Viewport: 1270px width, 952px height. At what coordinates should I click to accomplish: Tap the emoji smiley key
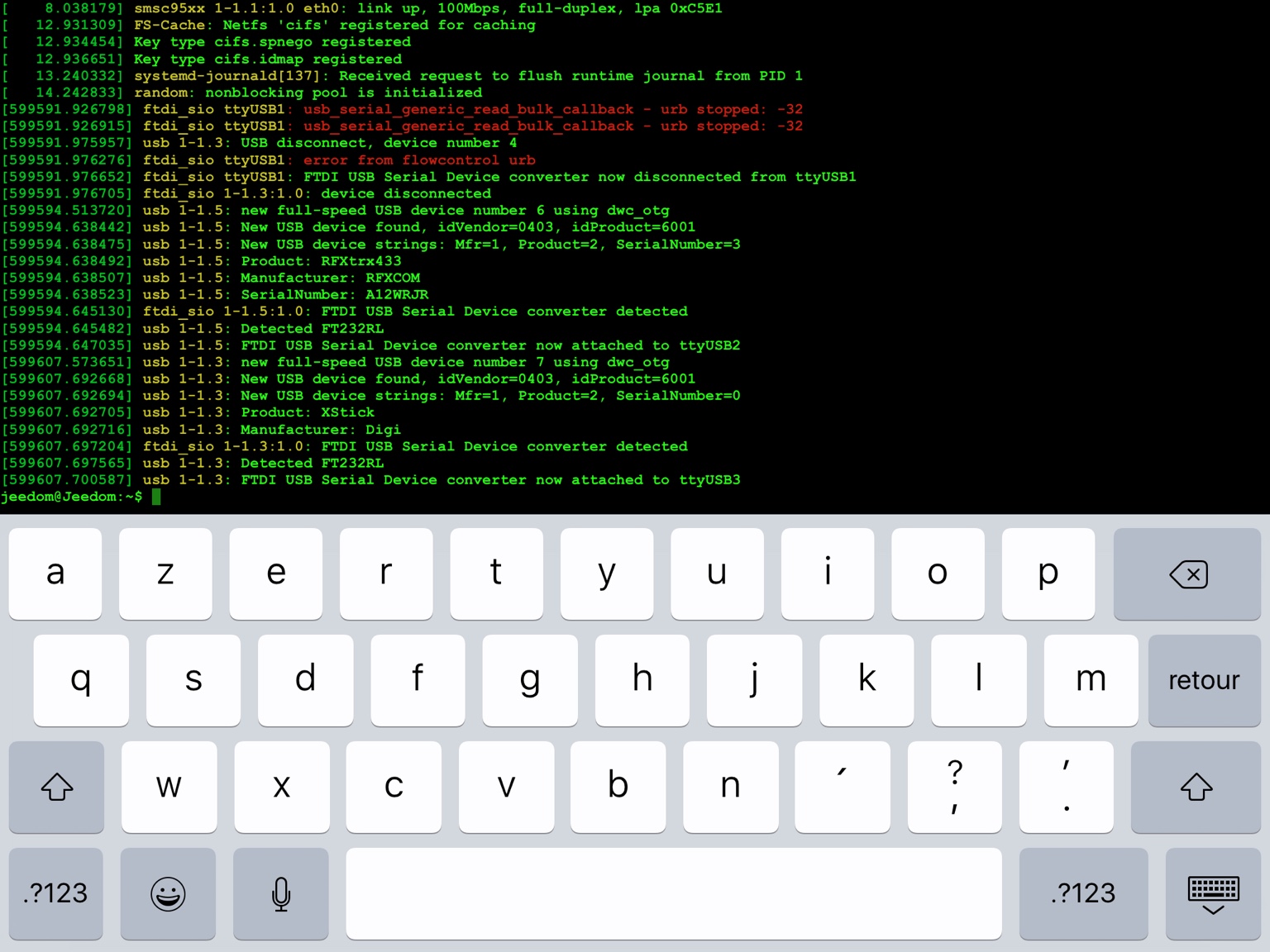[x=168, y=893]
